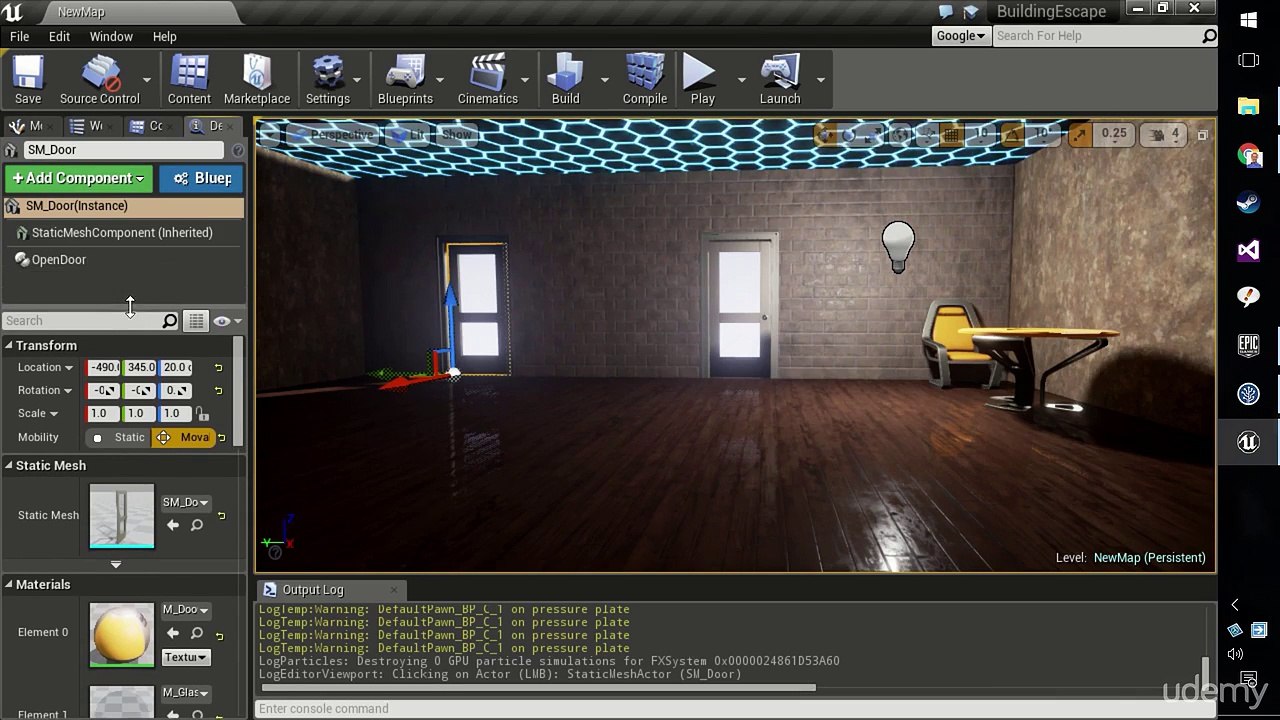1280x720 pixels.
Task: Collapse the Transform section
Action: (x=8, y=346)
